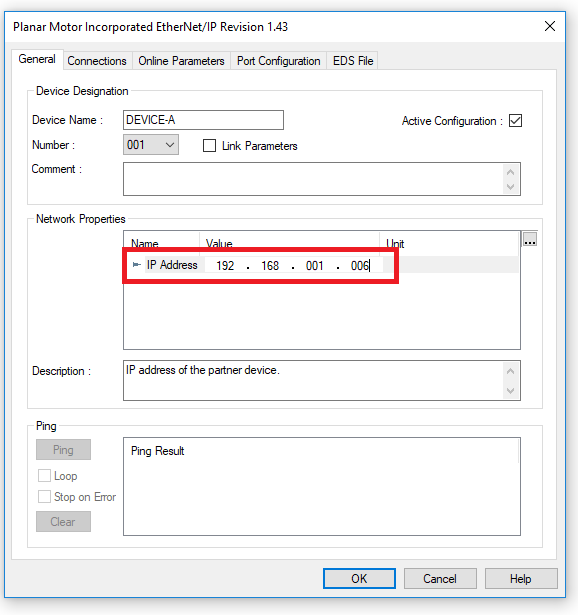Go to the Port Configuration tab
This screenshot has height=615, width=578.
point(278,61)
